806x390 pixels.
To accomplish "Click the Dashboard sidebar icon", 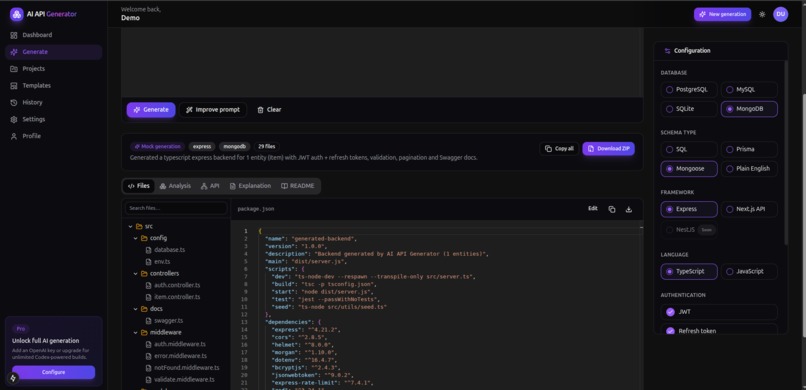I will [x=14, y=35].
